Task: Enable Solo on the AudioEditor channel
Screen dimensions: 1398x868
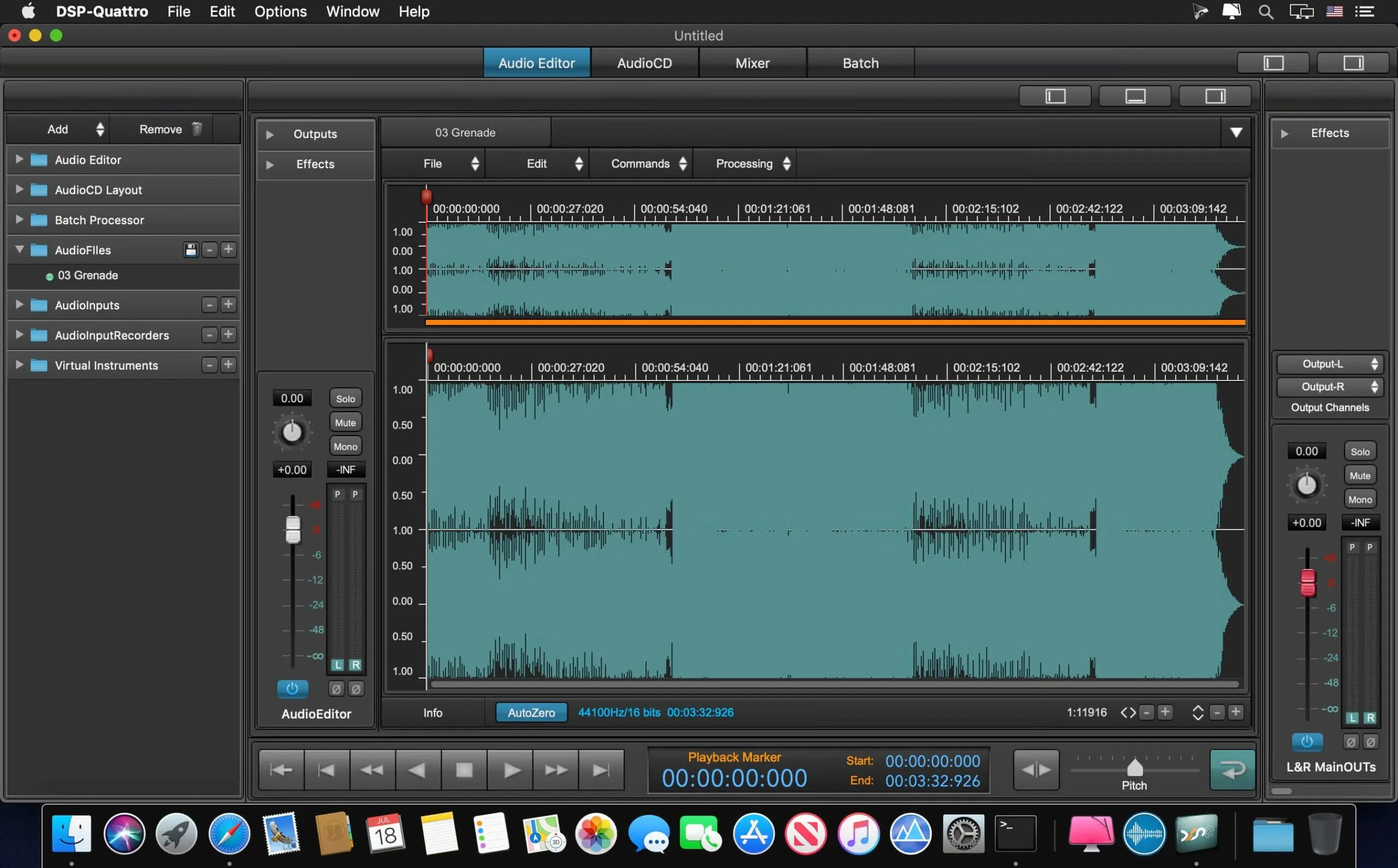Action: pos(345,399)
